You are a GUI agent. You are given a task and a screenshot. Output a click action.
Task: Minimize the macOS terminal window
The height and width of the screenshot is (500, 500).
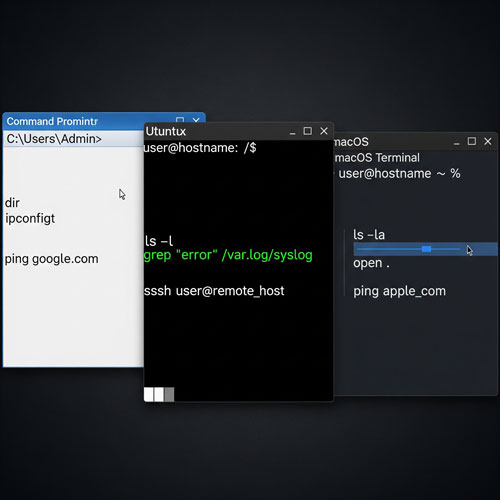pyautogui.click(x=457, y=143)
